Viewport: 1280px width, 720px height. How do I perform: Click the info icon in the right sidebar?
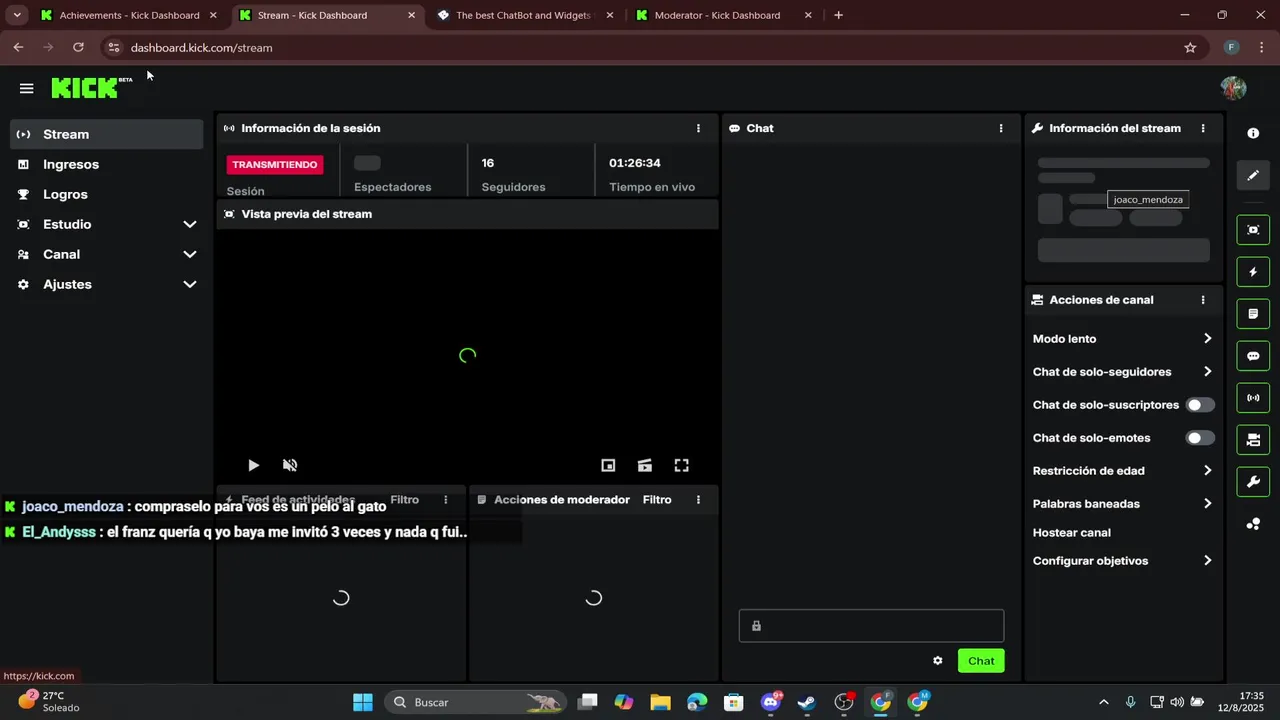pos(1253,133)
